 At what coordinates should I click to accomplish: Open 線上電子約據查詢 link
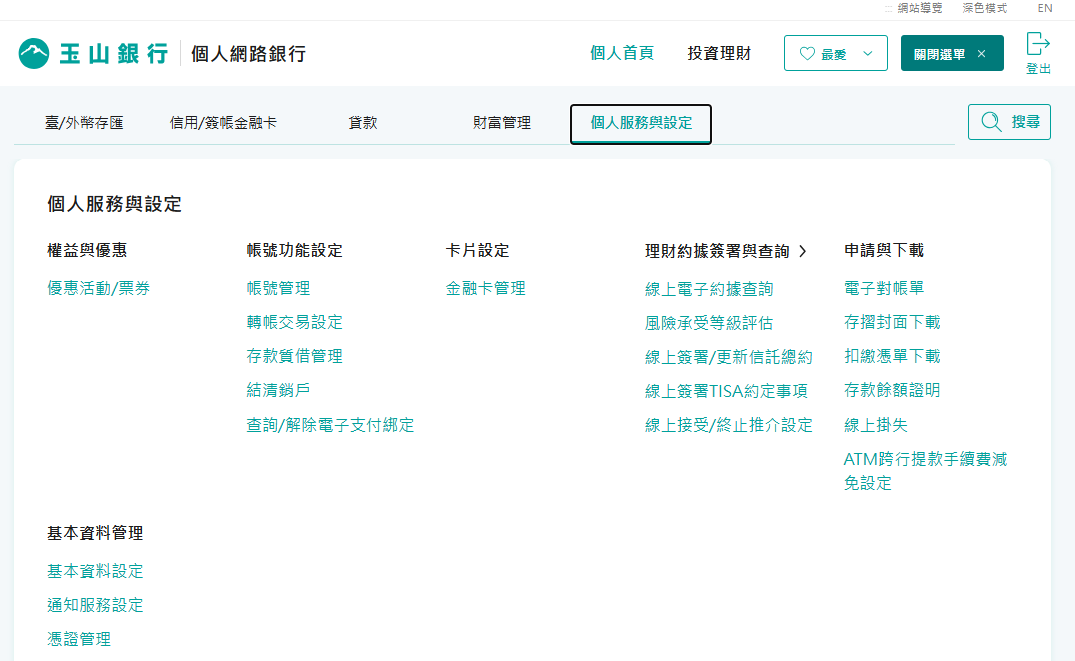[x=709, y=289]
